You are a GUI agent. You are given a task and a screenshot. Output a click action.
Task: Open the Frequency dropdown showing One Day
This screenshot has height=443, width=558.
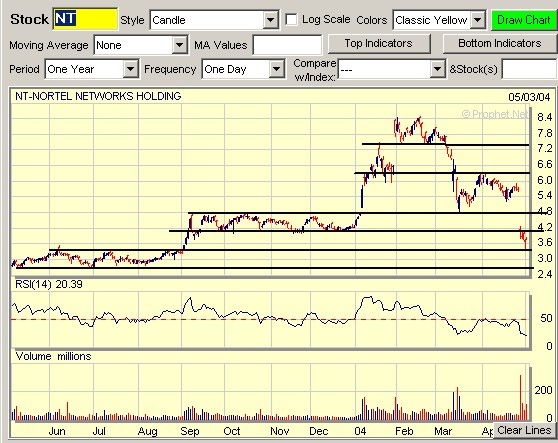243,69
